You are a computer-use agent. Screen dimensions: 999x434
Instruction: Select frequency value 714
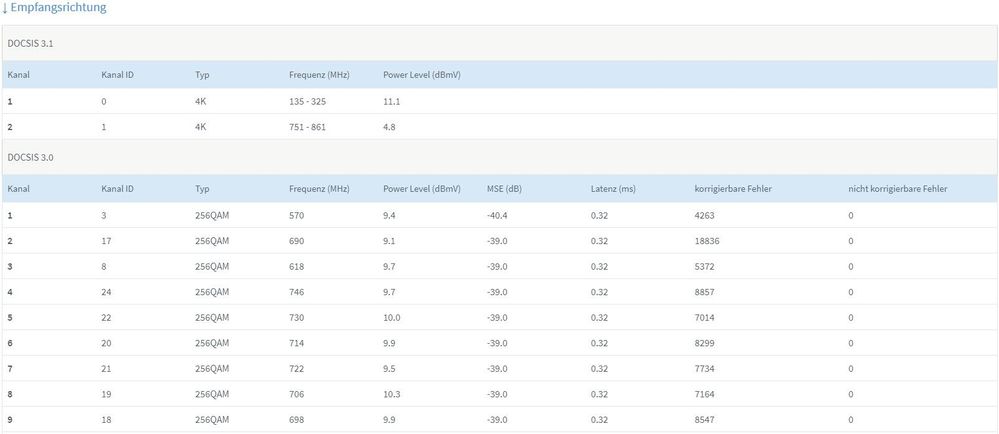pos(296,343)
